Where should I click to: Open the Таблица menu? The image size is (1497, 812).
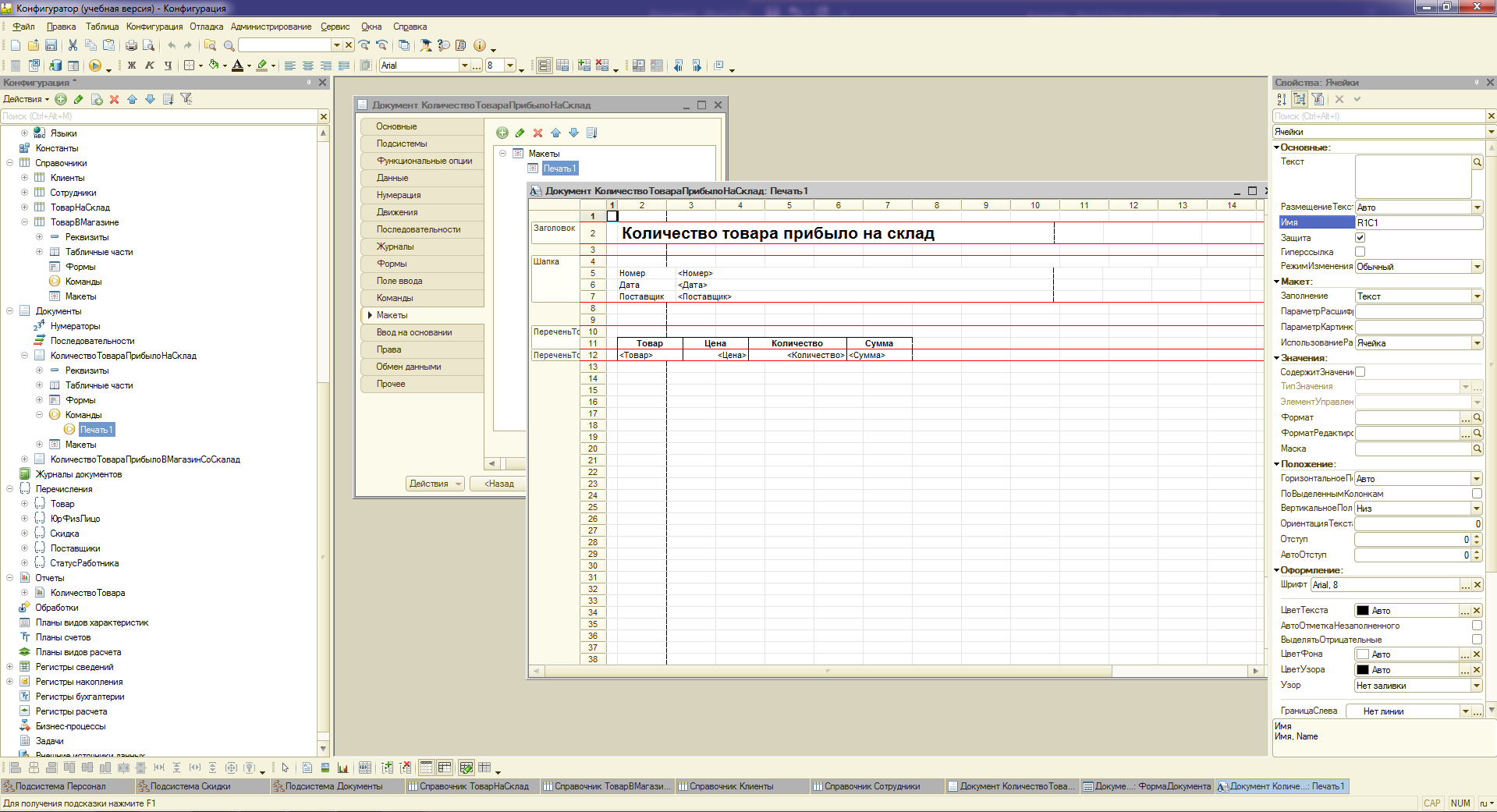point(101,27)
